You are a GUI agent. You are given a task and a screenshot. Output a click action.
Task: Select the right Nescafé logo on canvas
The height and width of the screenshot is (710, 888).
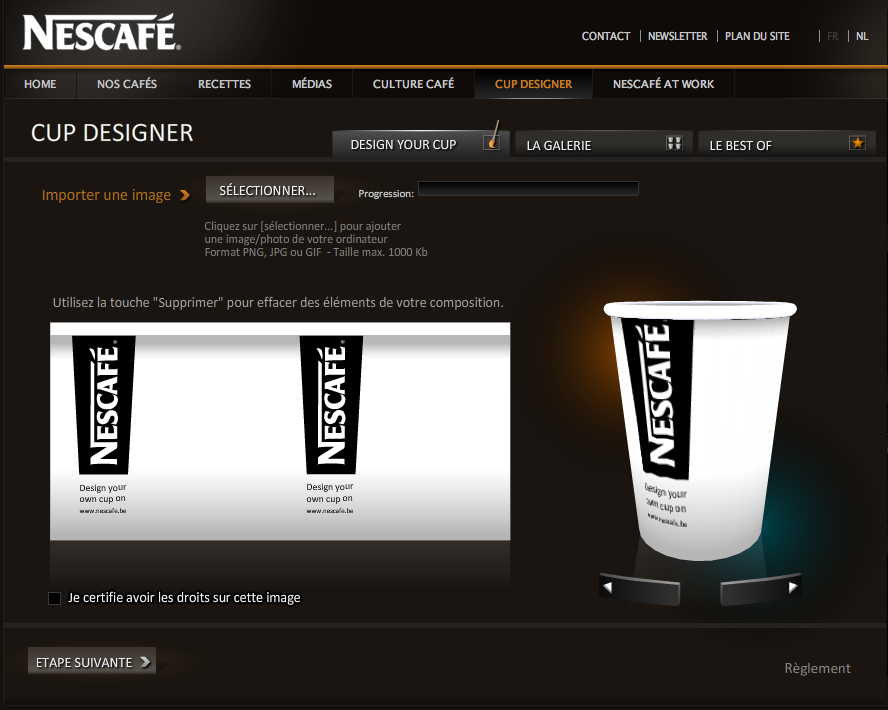click(x=331, y=405)
